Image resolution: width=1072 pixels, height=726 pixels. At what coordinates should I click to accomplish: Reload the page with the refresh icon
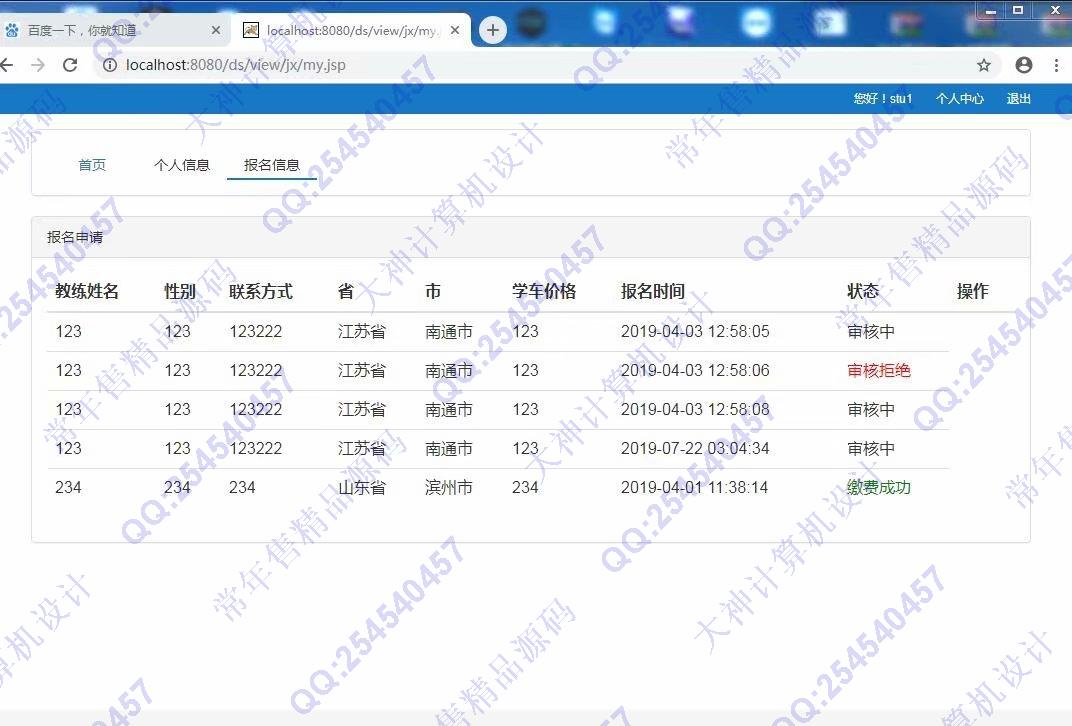[70, 65]
